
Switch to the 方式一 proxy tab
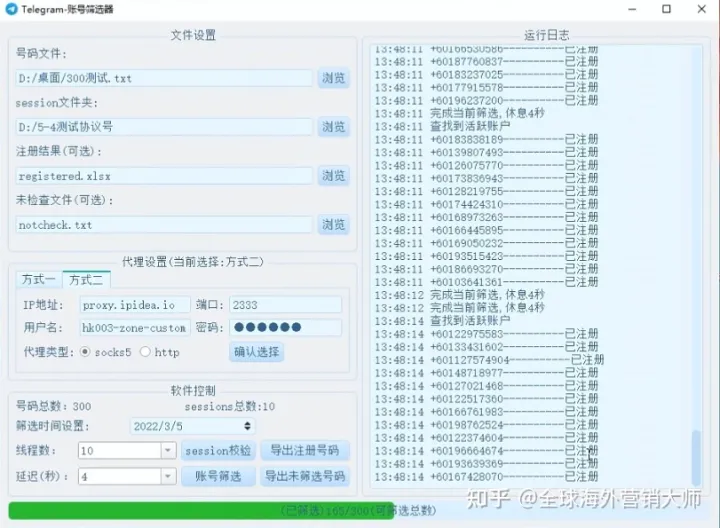[39, 279]
